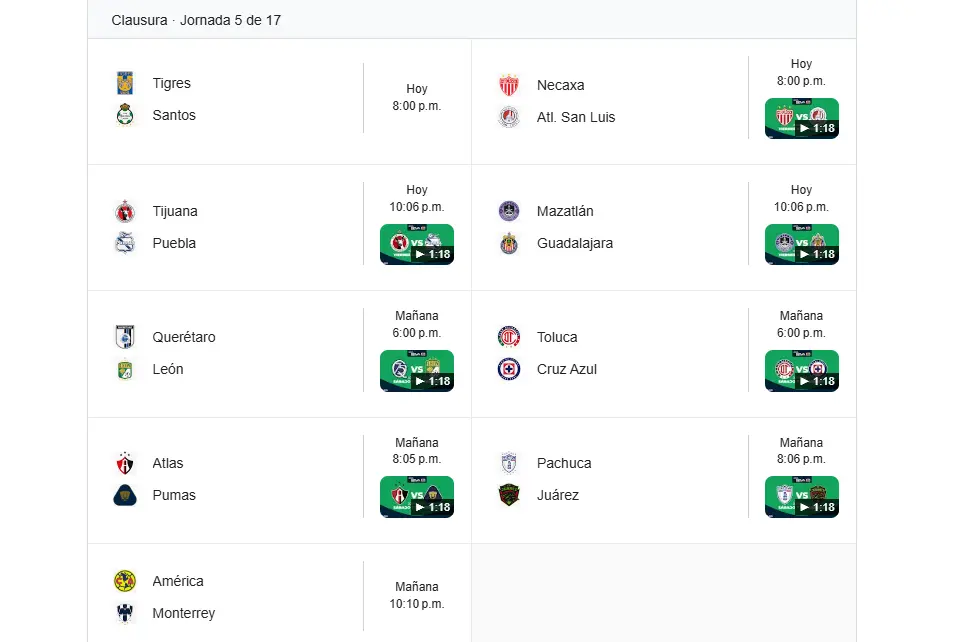Screen dimensions: 955x642
Task: Click the Cruz Azul team crest
Action: tap(509, 369)
